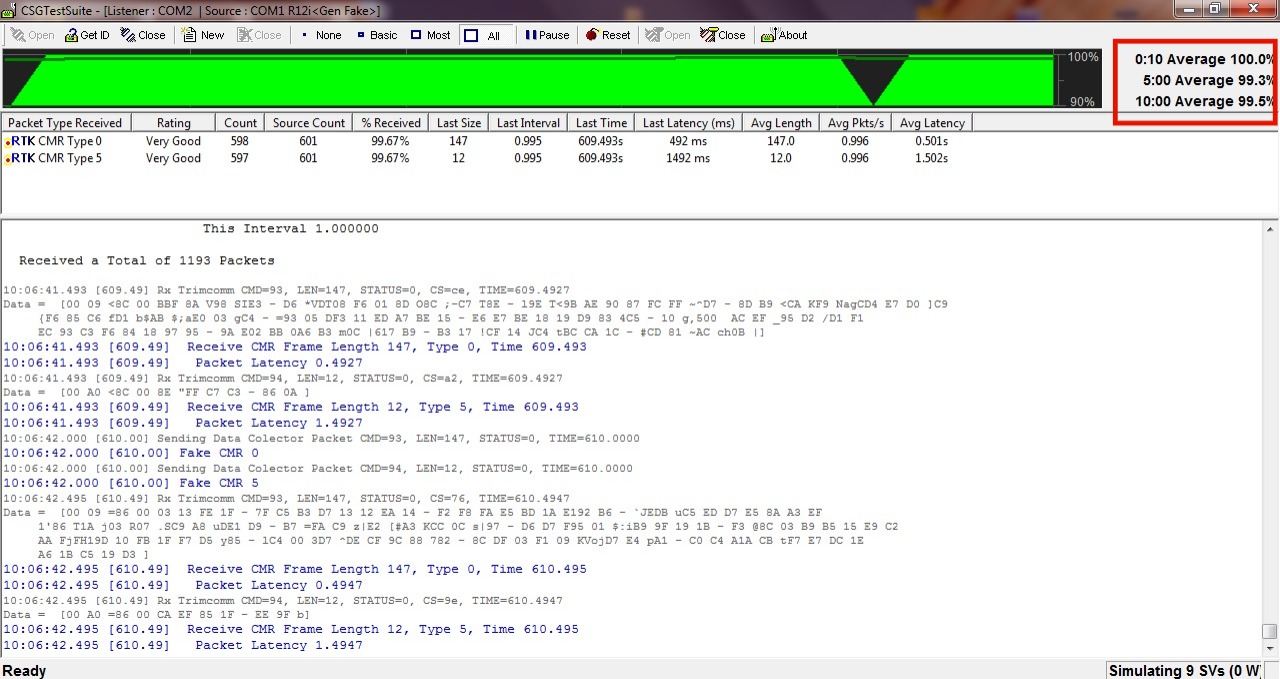The height and width of the screenshot is (679, 1280).
Task: Click the 10:00 Average 99.5% readout
Action: 1204,102
